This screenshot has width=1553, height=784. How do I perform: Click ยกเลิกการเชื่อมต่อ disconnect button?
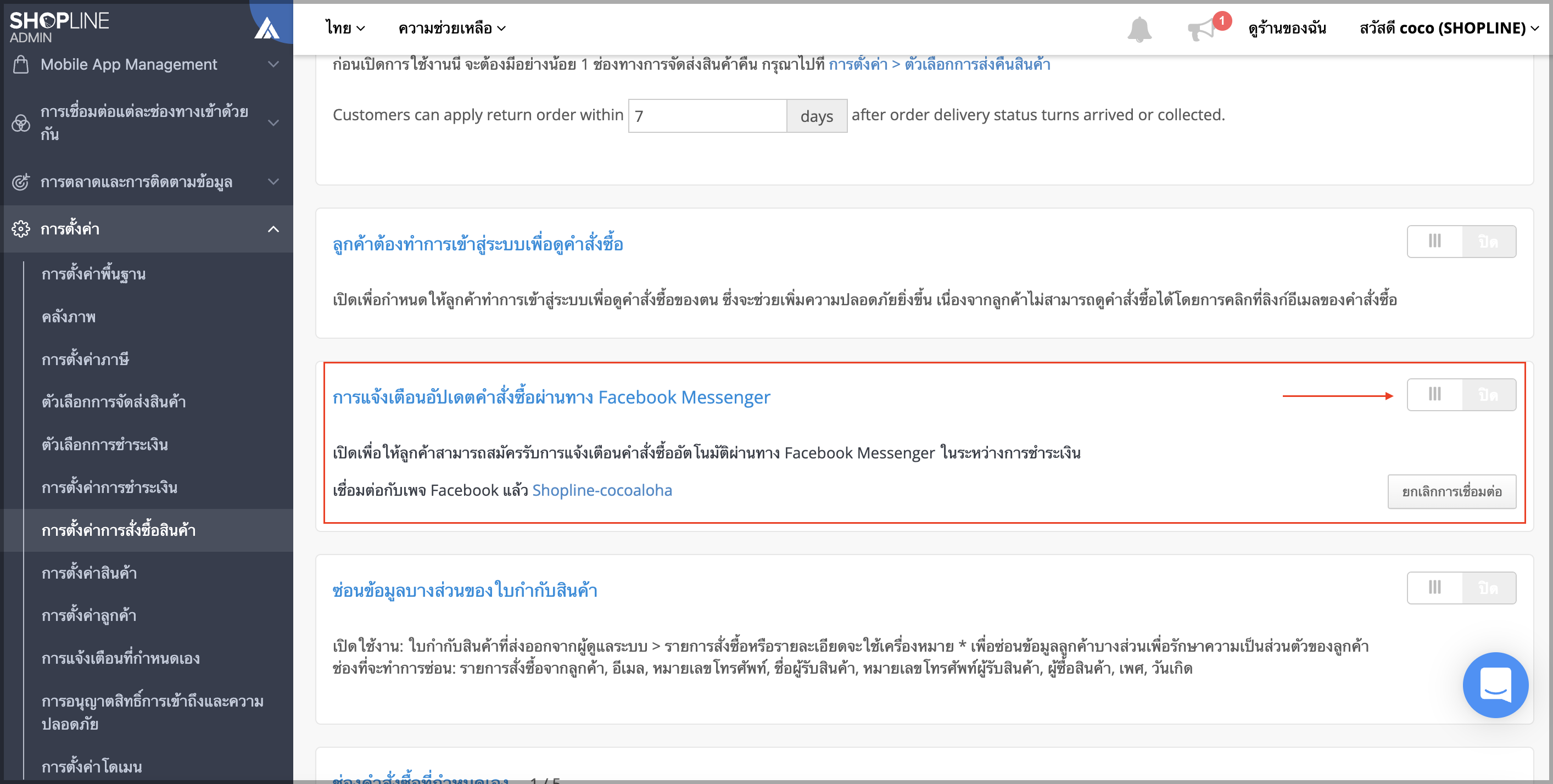[x=1452, y=492]
